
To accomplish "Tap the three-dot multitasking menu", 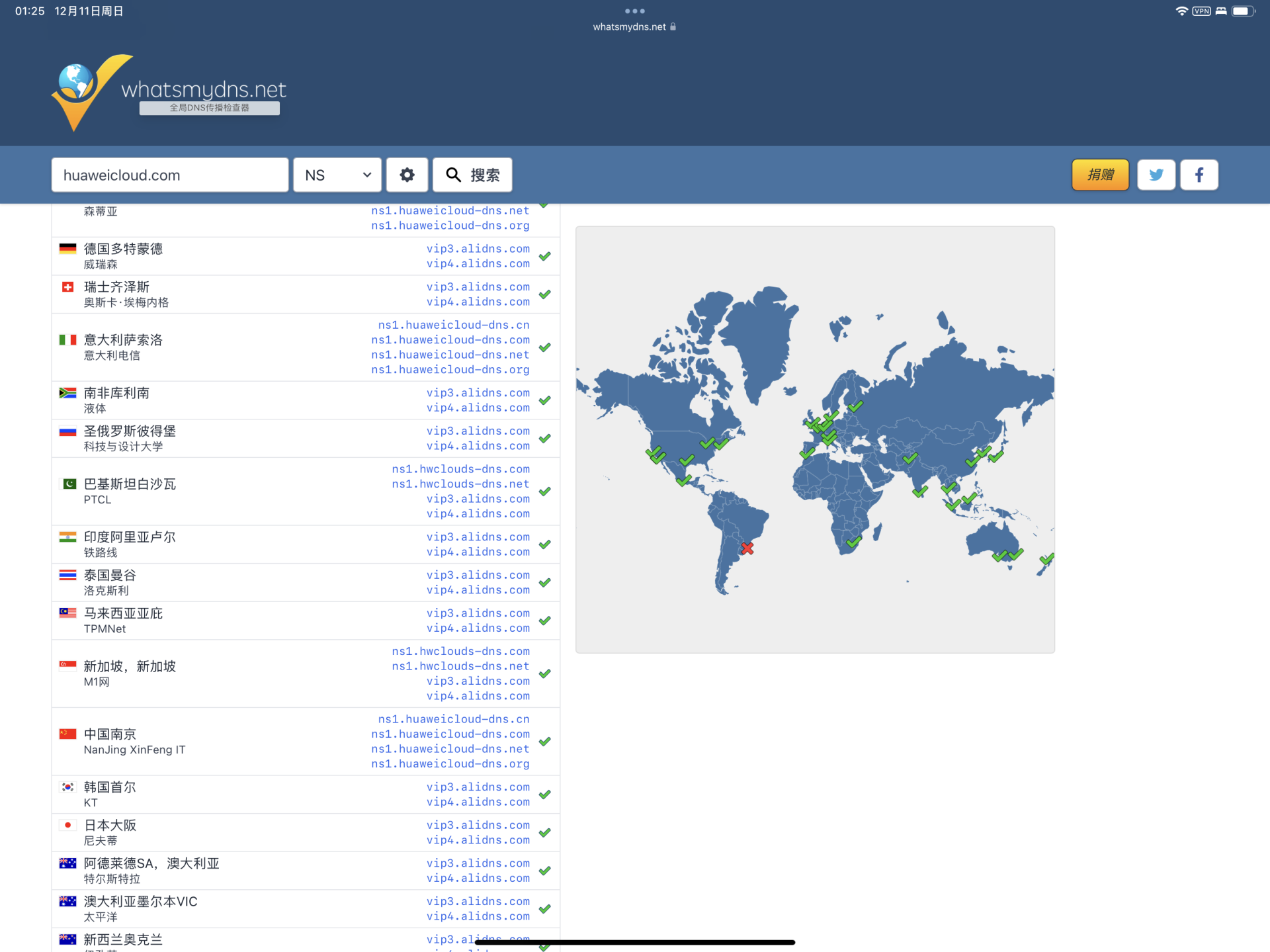I will [635, 11].
